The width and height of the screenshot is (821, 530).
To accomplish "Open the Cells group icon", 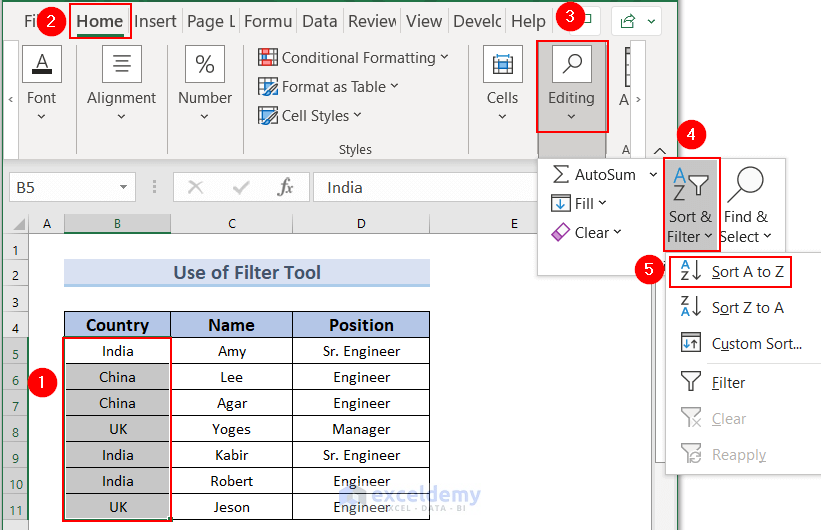I will [x=502, y=64].
